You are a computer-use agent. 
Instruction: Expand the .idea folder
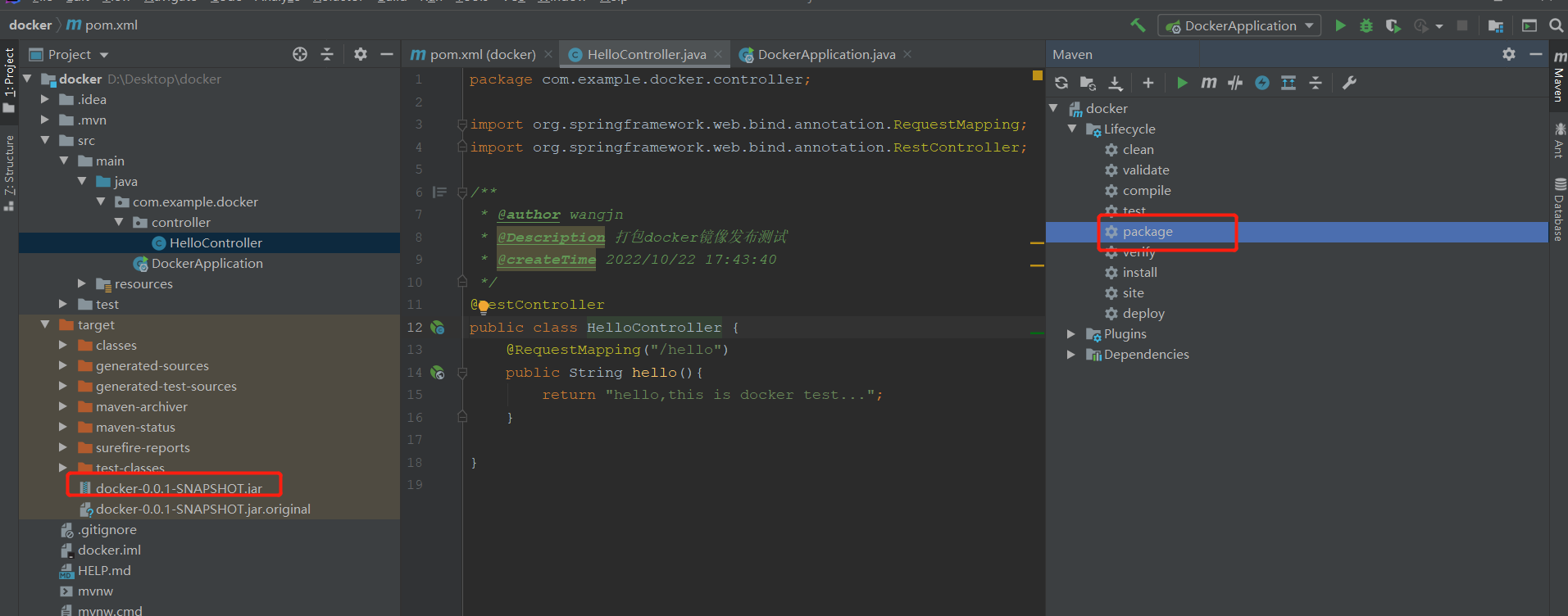(x=45, y=99)
